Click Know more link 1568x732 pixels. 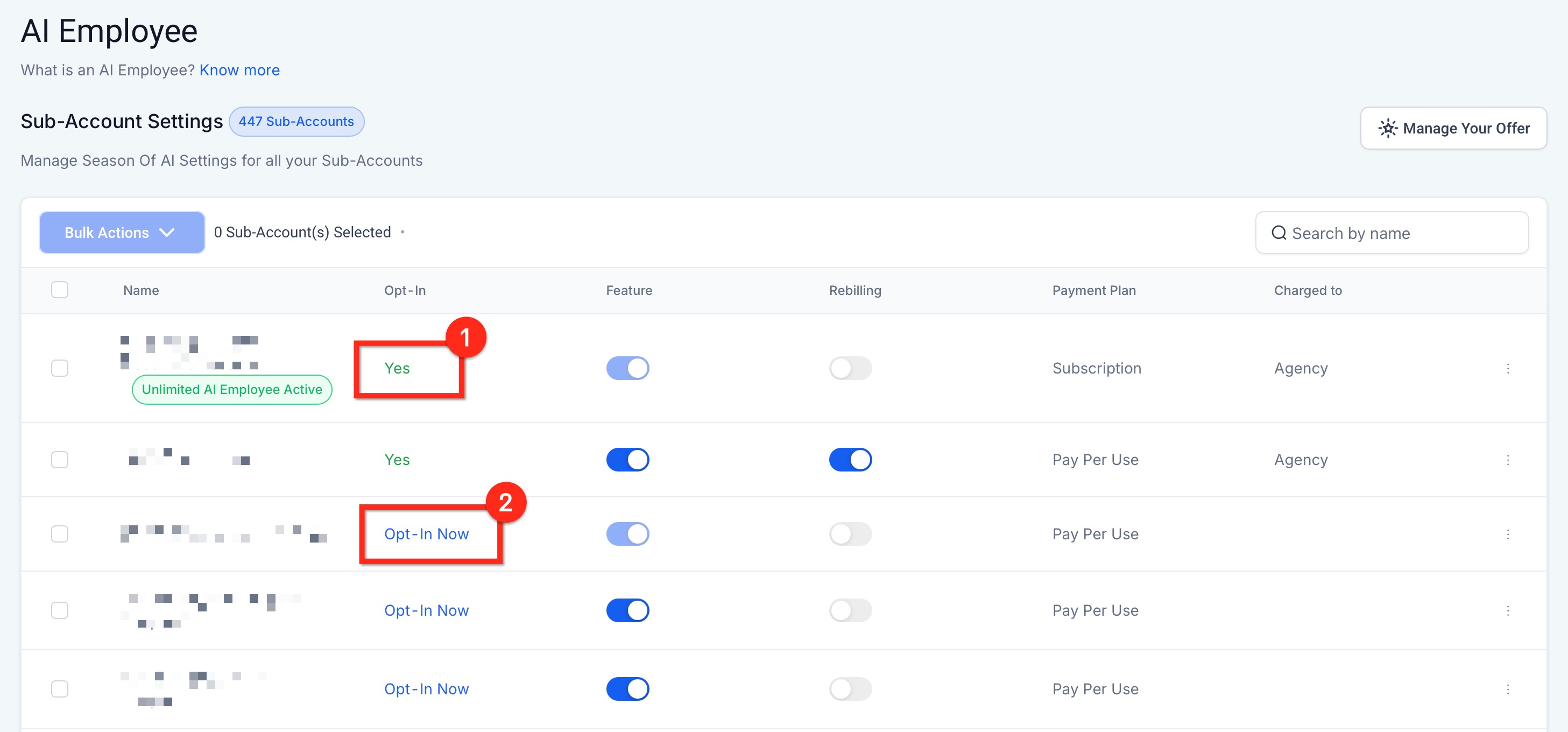pyautogui.click(x=239, y=70)
